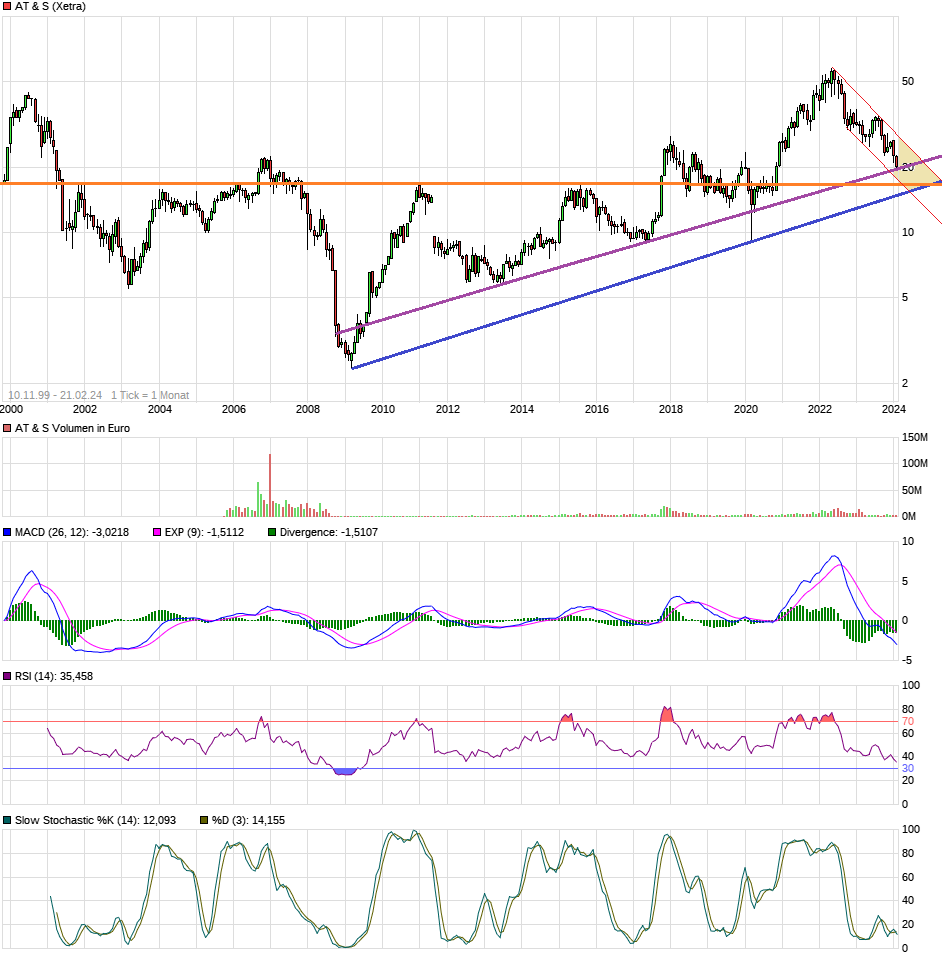The image size is (942, 958).
Task: Click the 50 price level on price axis
Action: point(908,81)
